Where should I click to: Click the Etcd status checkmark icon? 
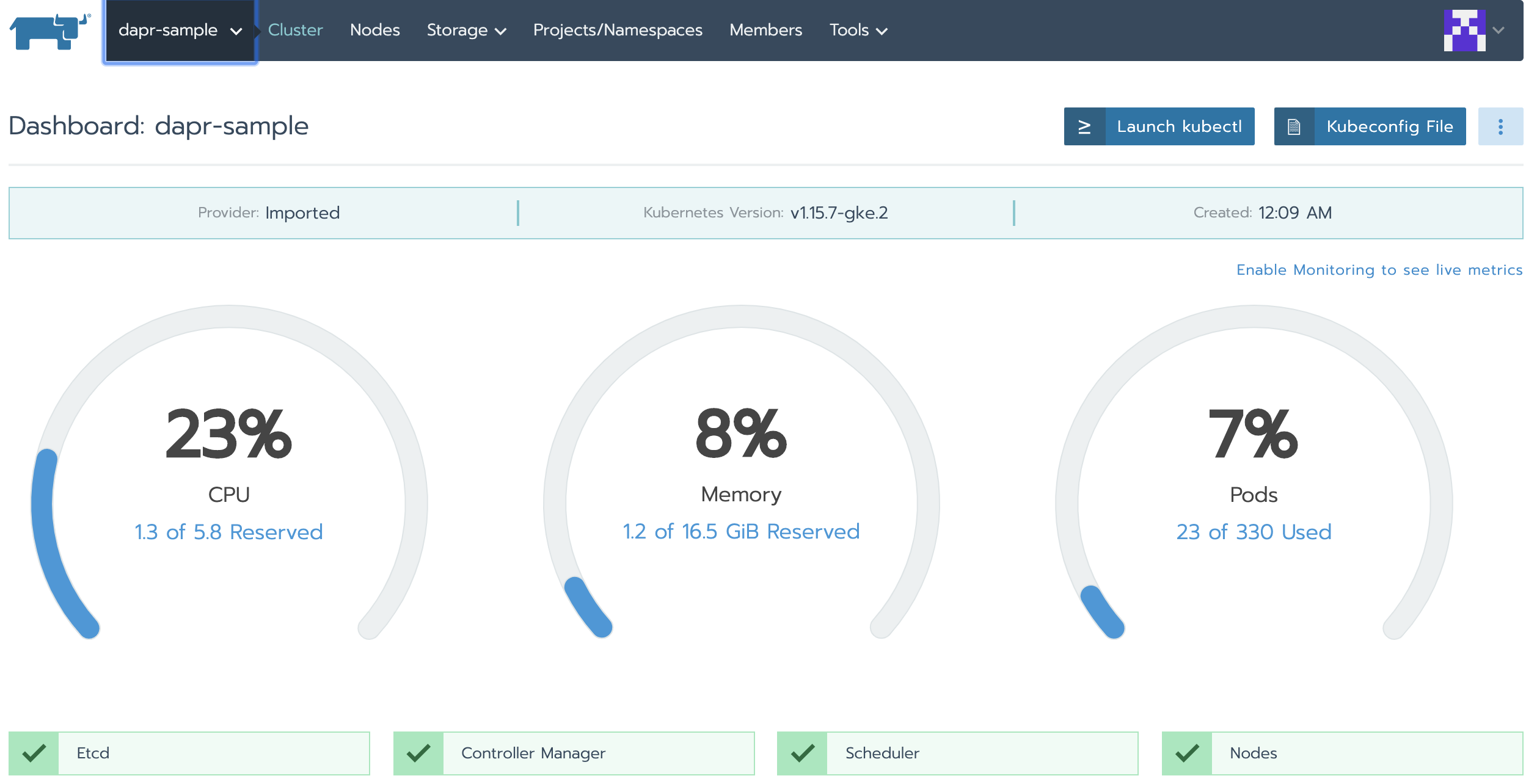pos(34,753)
